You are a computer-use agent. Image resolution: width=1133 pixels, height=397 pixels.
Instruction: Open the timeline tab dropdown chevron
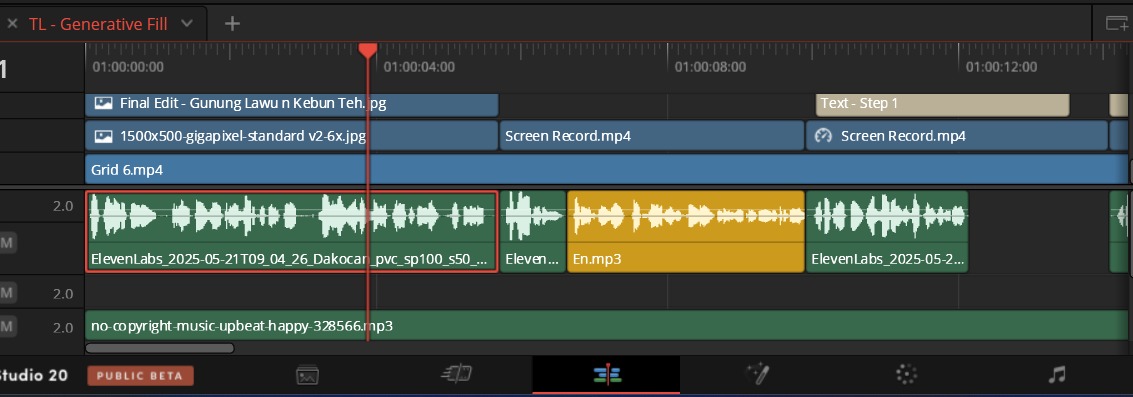[186, 24]
